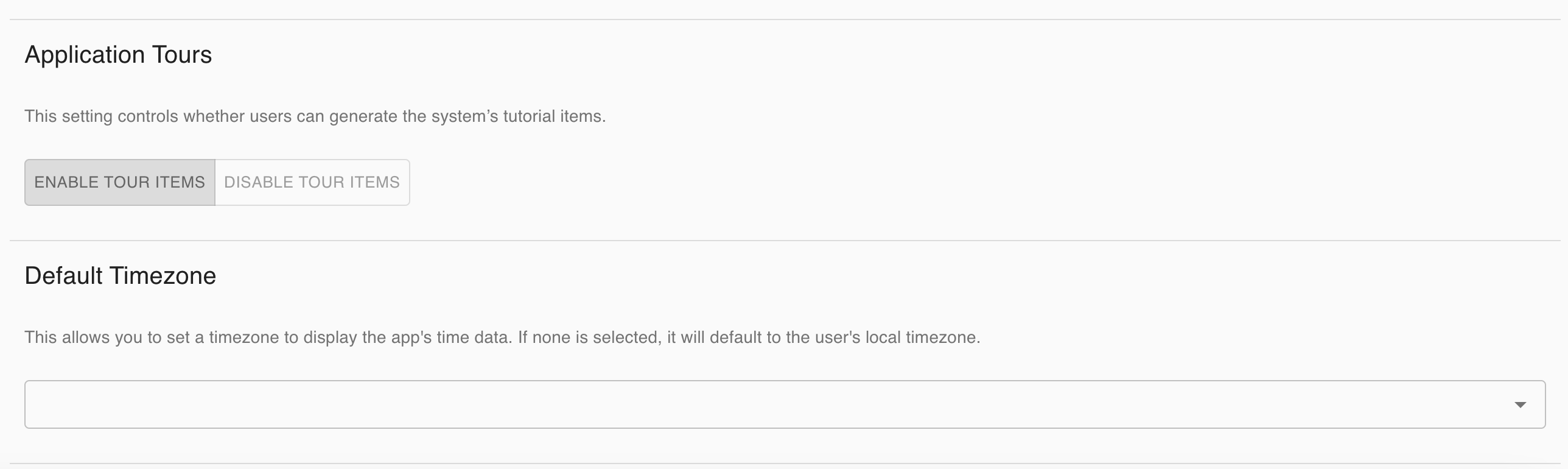The image size is (1568, 469).
Task: Click the word 'Timezone' in the heading
Action: [x=163, y=276]
